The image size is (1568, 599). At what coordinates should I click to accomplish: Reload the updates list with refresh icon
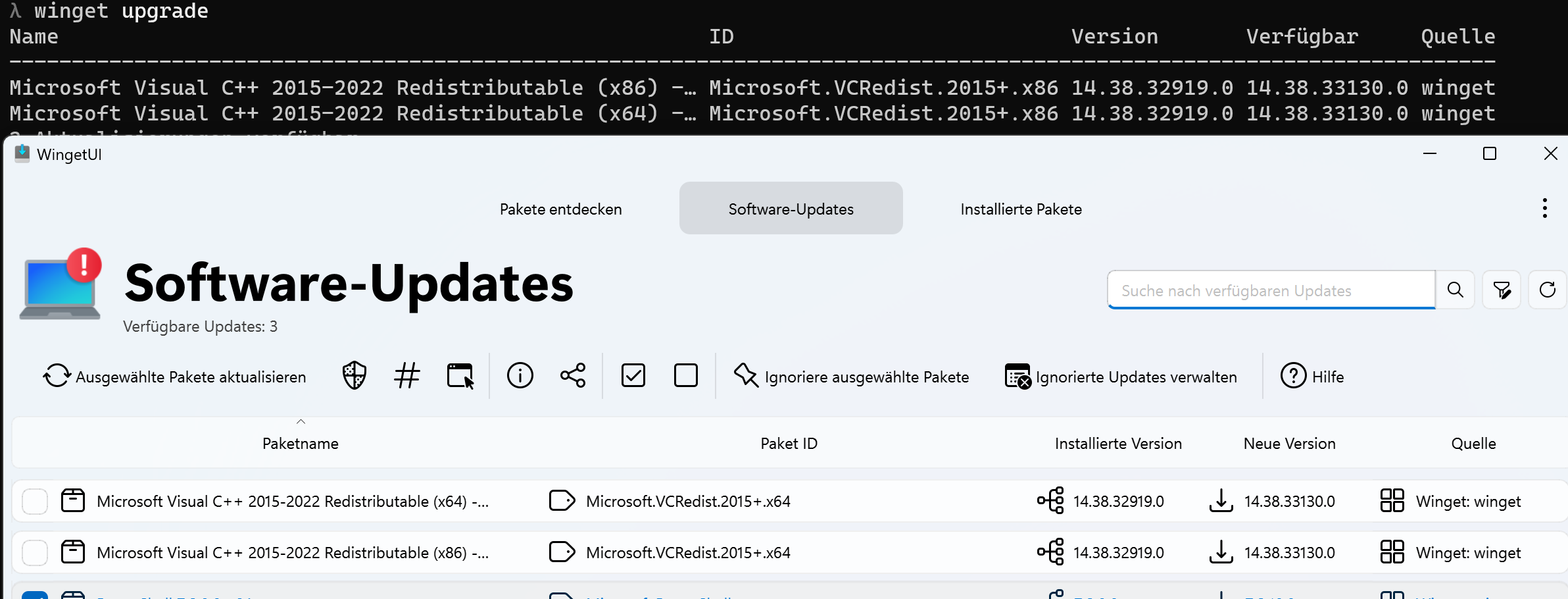click(x=1548, y=290)
